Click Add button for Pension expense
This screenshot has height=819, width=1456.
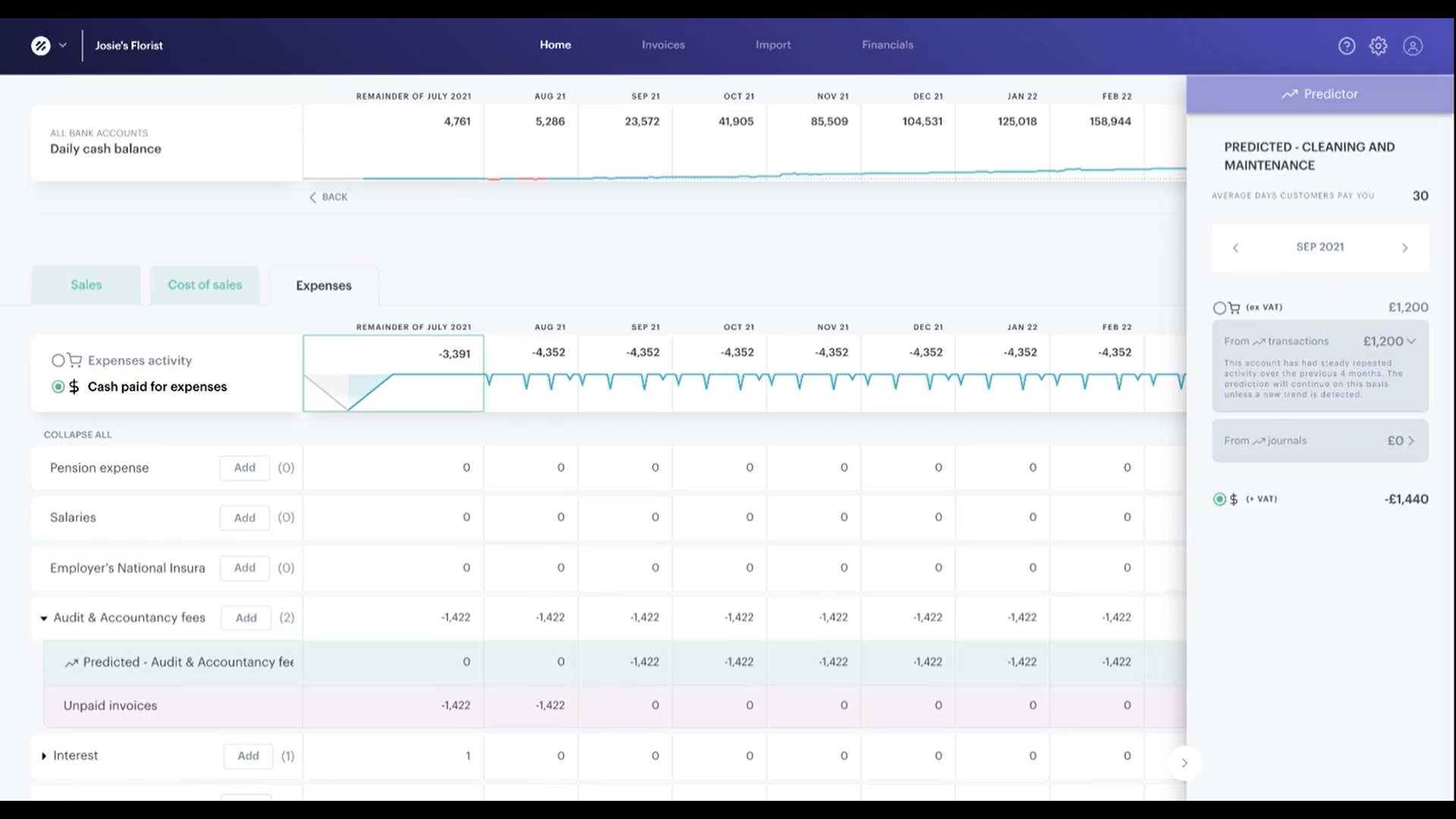(244, 467)
